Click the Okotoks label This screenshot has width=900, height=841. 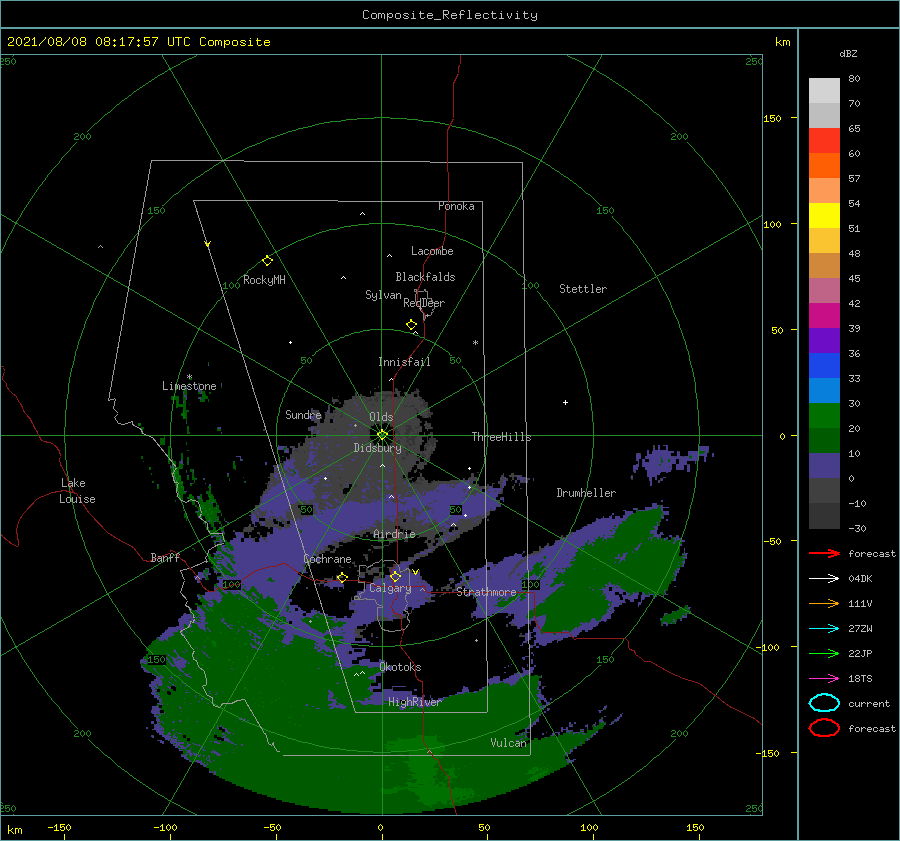[400, 667]
